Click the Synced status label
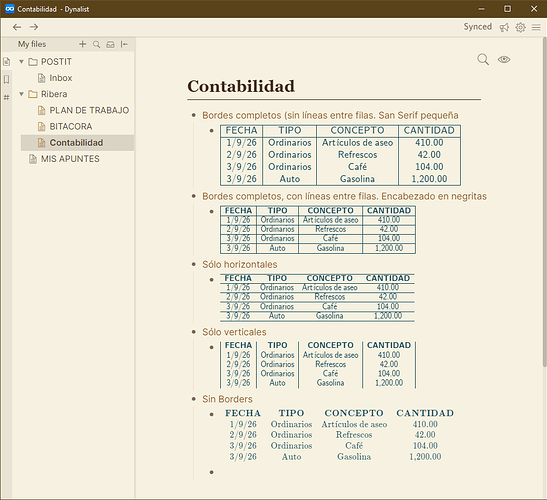Screen dimensions: 547x500 [x=478, y=27]
